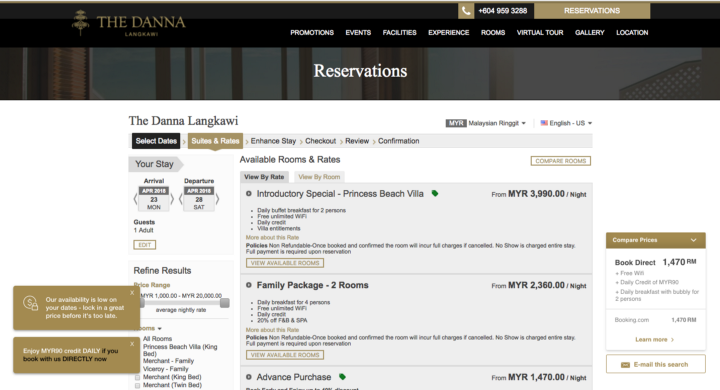This screenshot has width=720, height=390.
Task: Click the maximum price slider handle
Action: coord(225,303)
